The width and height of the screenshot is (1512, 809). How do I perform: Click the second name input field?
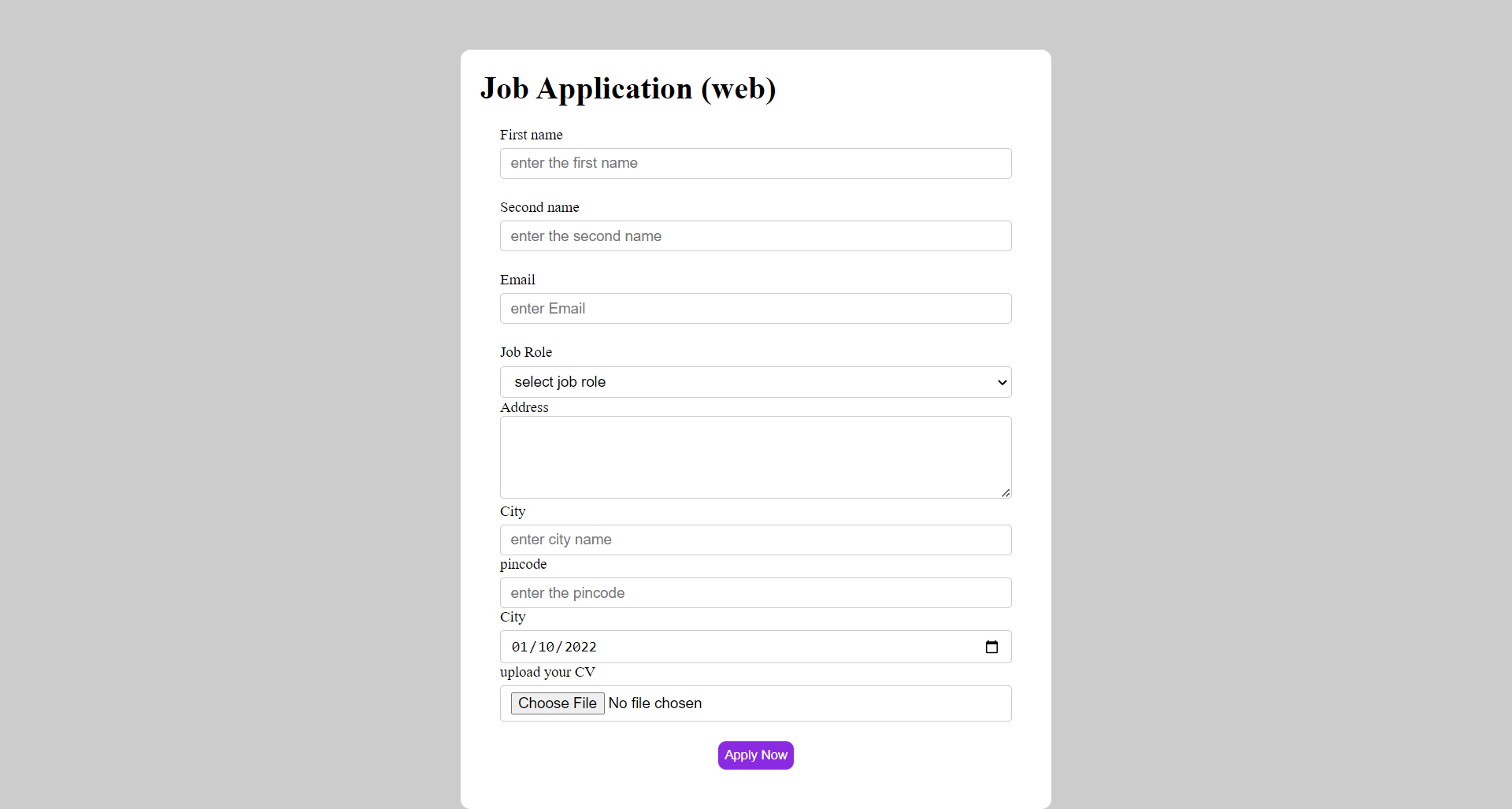[x=755, y=236]
